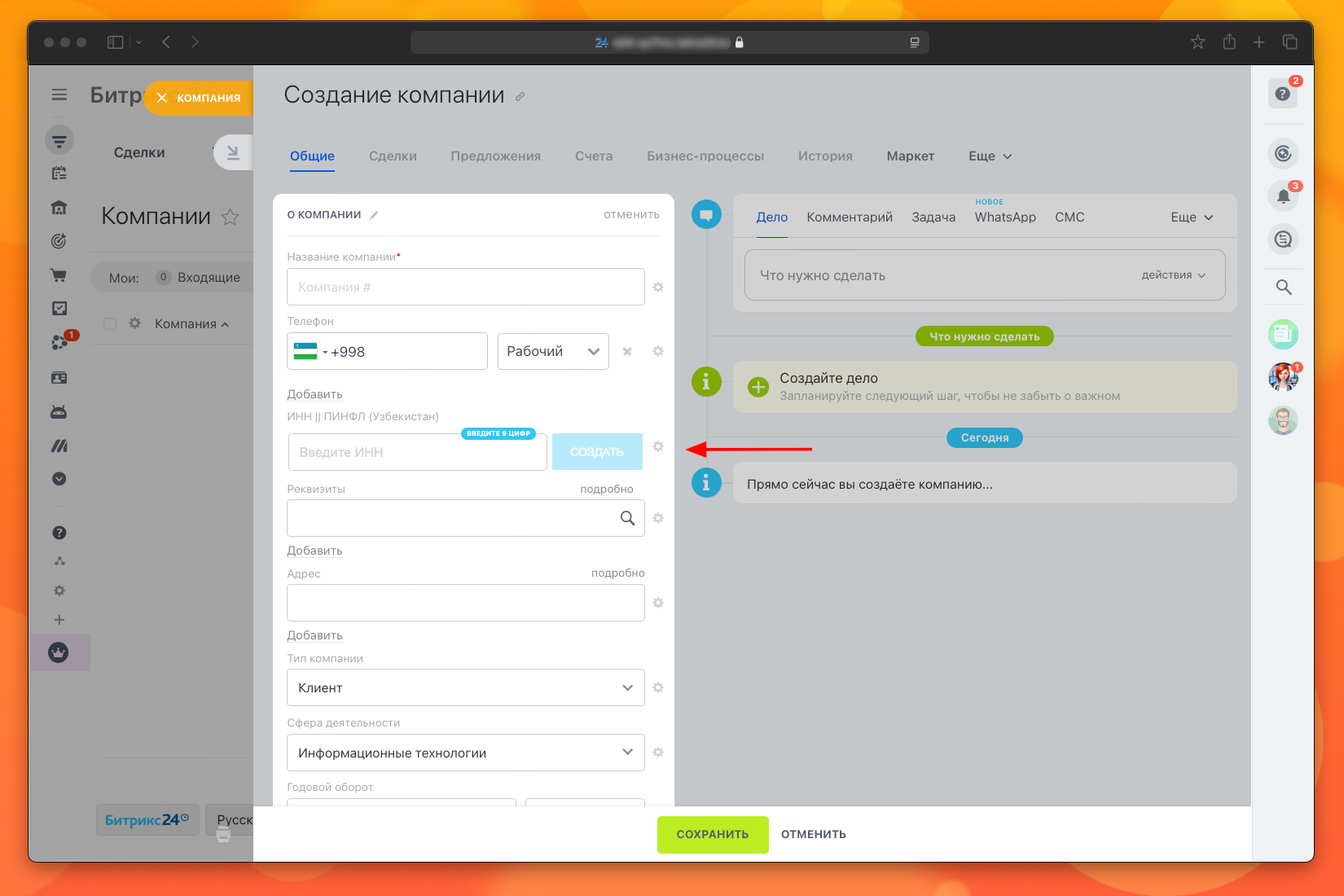Open the История tab
Screen dimensions: 1344x896
[825, 156]
